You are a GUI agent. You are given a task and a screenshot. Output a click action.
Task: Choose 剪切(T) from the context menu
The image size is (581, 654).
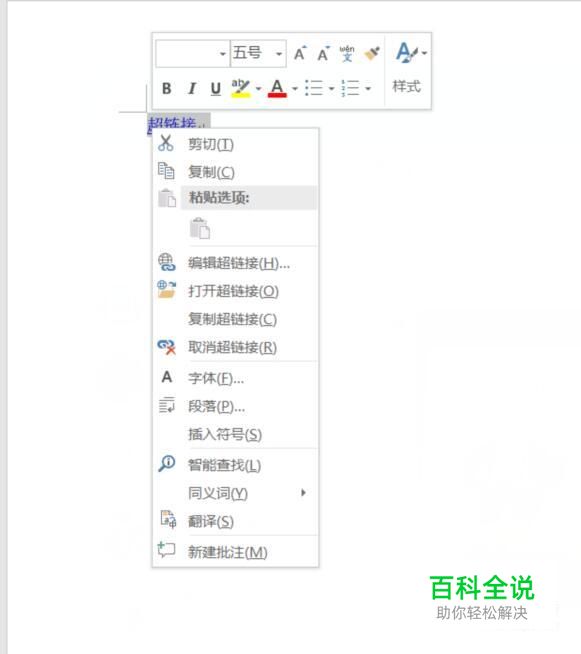[236, 144]
